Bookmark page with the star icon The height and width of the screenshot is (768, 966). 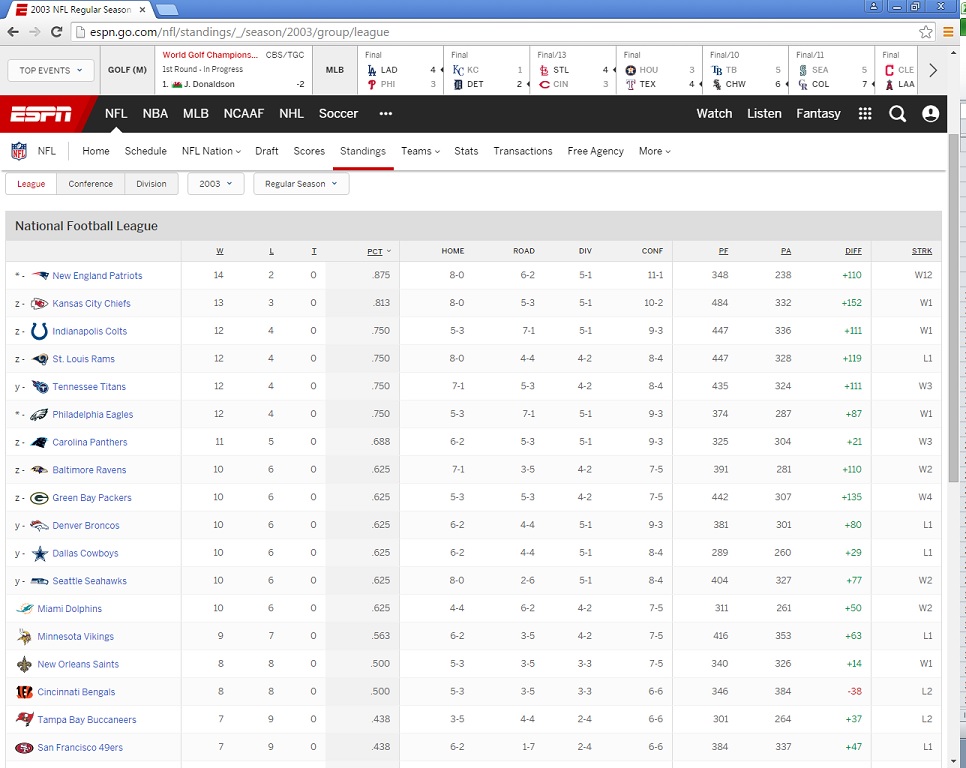(925, 32)
